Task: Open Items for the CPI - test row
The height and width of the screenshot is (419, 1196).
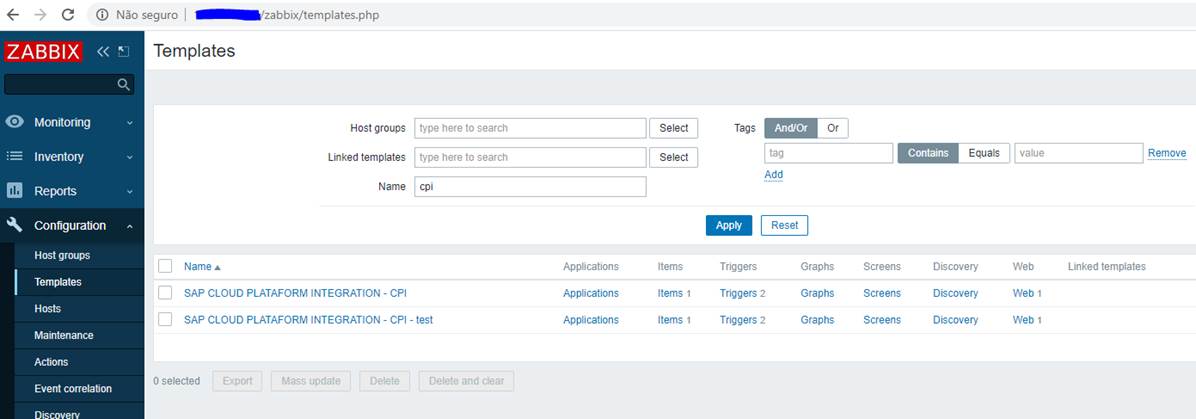Action: pyautogui.click(x=670, y=320)
